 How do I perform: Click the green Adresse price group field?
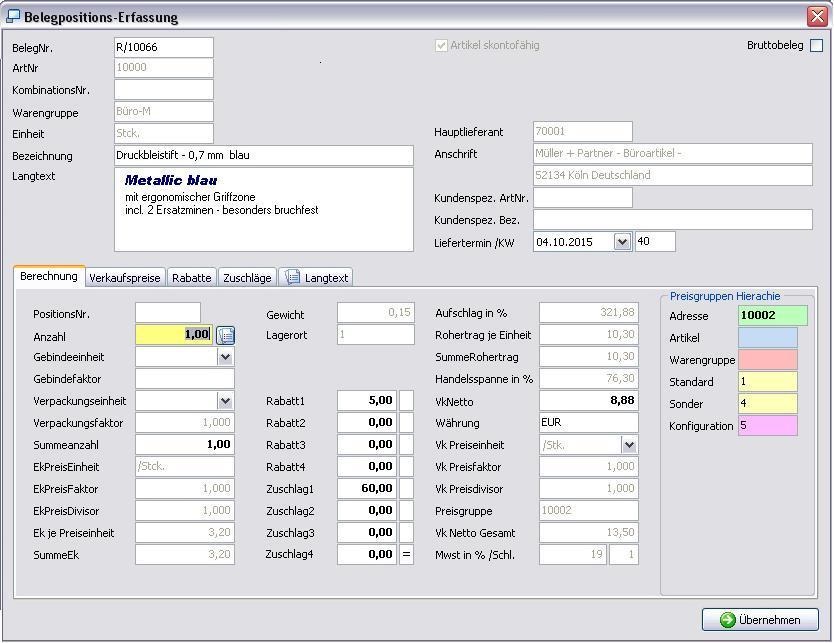tap(772, 316)
